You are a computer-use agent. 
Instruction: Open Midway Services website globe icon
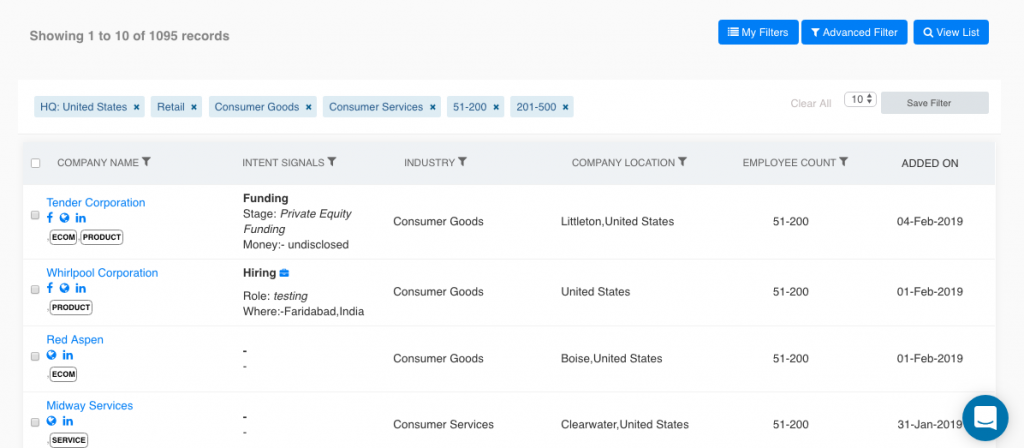coord(52,421)
